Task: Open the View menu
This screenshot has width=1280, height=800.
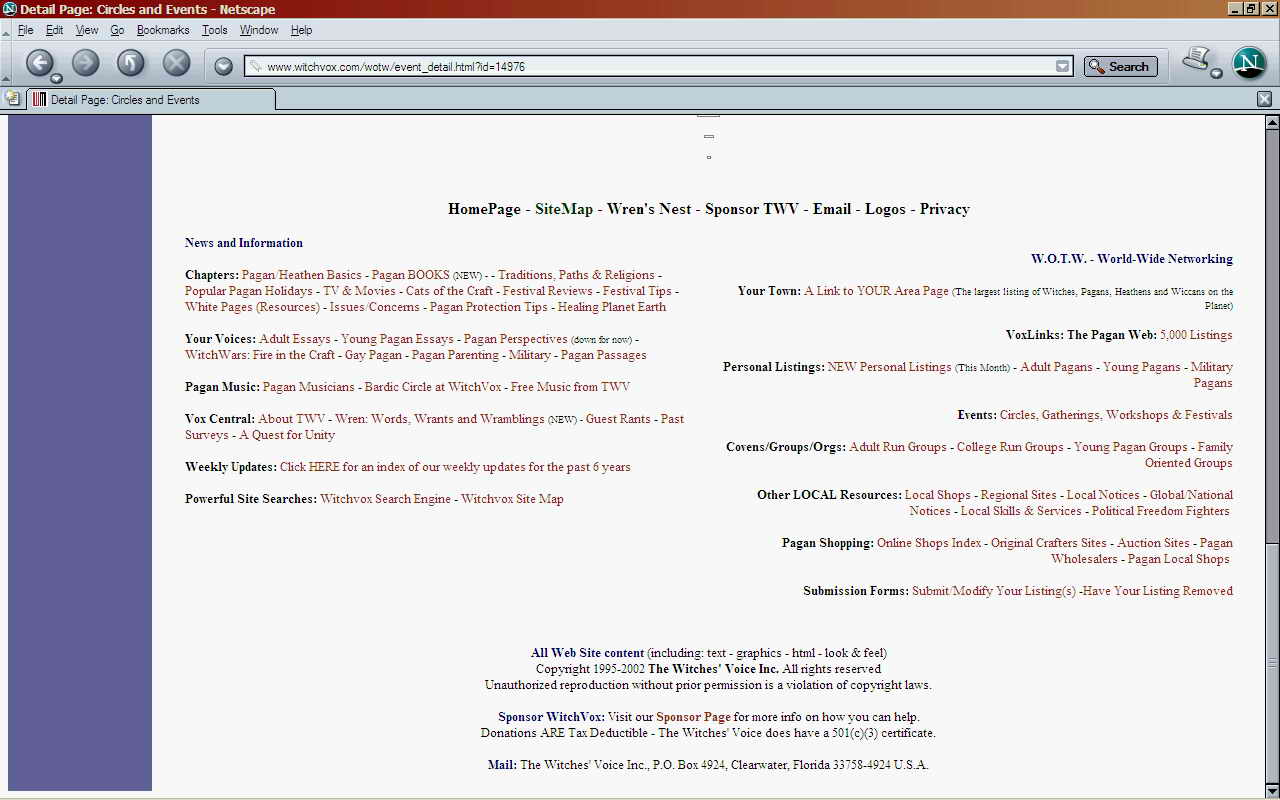Action: (x=87, y=30)
